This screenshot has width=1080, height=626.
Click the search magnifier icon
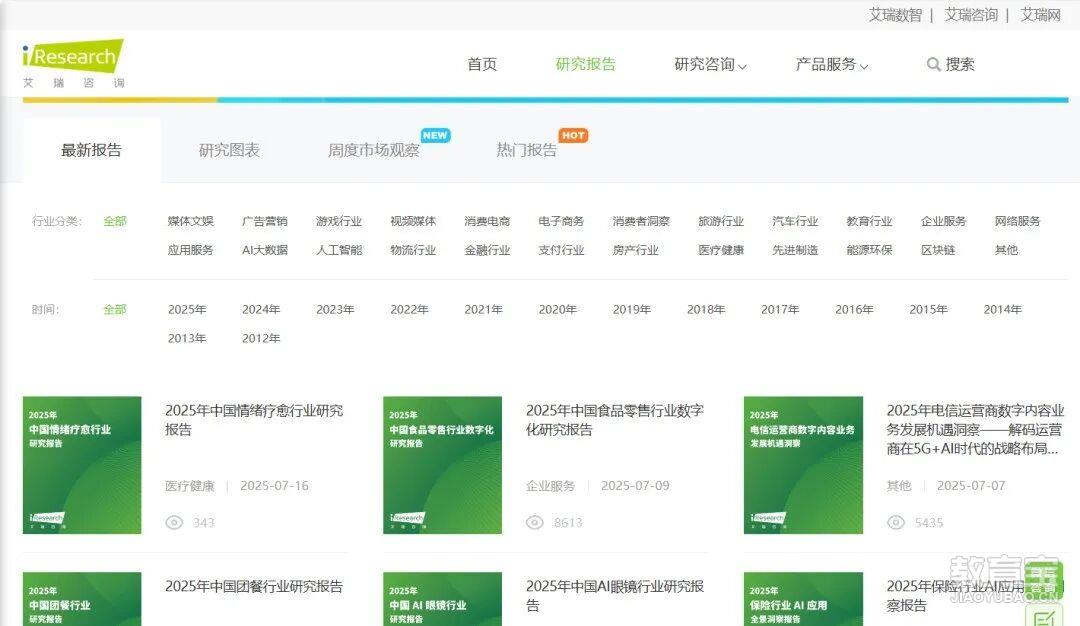[x=933, y=64]
